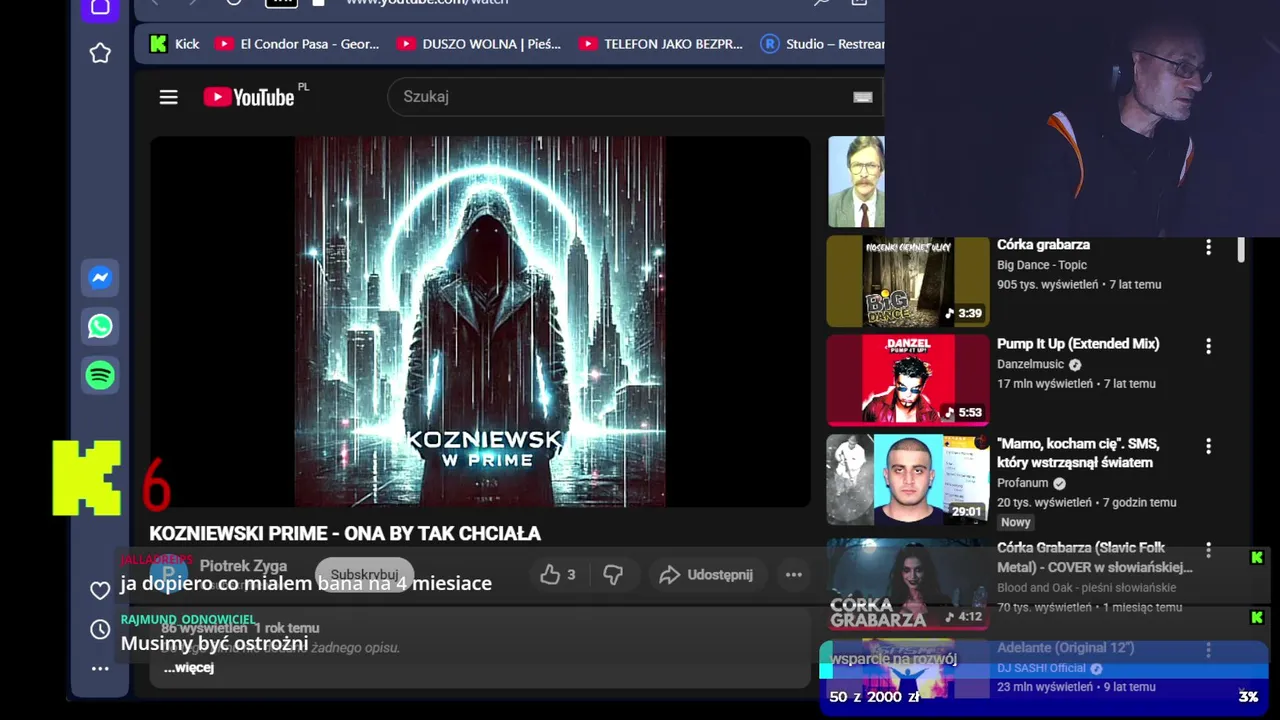Open the sidebar heart icon
This screenshot has height=720, width=1280.
pos(100,590)
